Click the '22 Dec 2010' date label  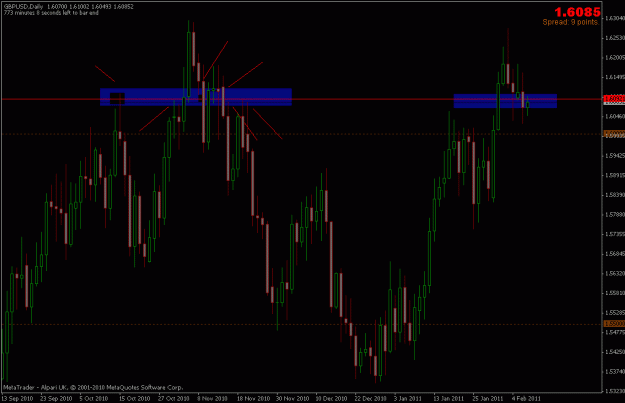[x=370, y=399]
